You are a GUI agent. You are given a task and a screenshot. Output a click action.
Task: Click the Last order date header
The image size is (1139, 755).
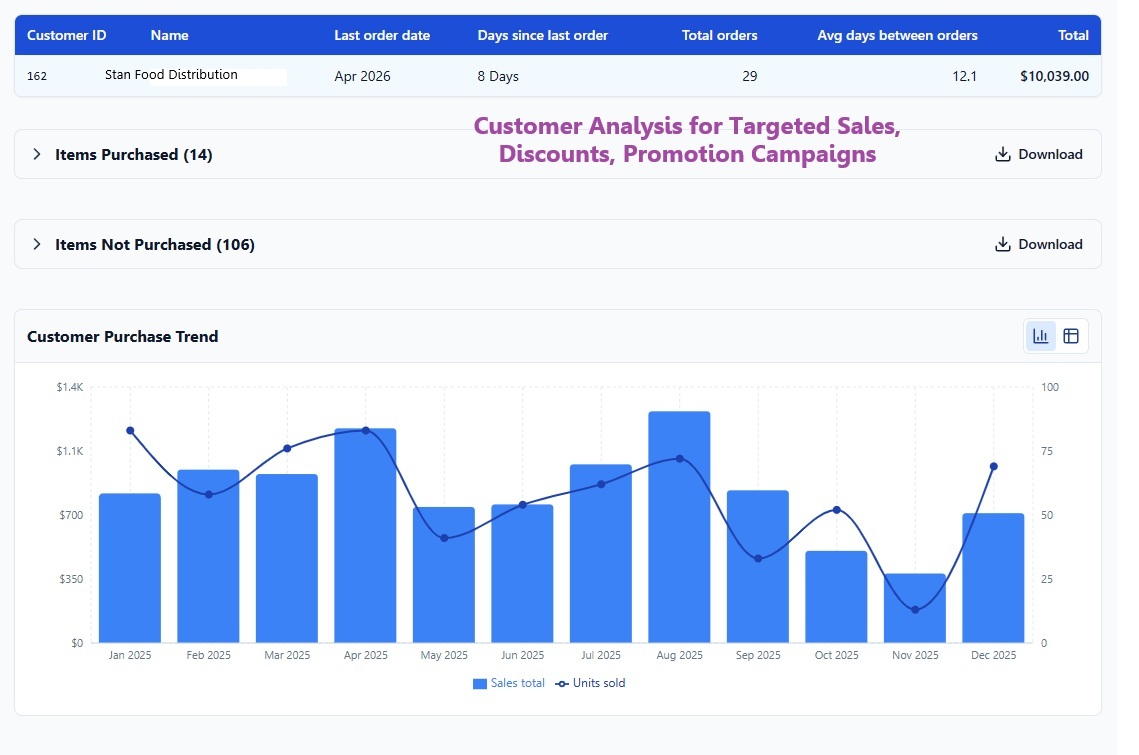382,35
